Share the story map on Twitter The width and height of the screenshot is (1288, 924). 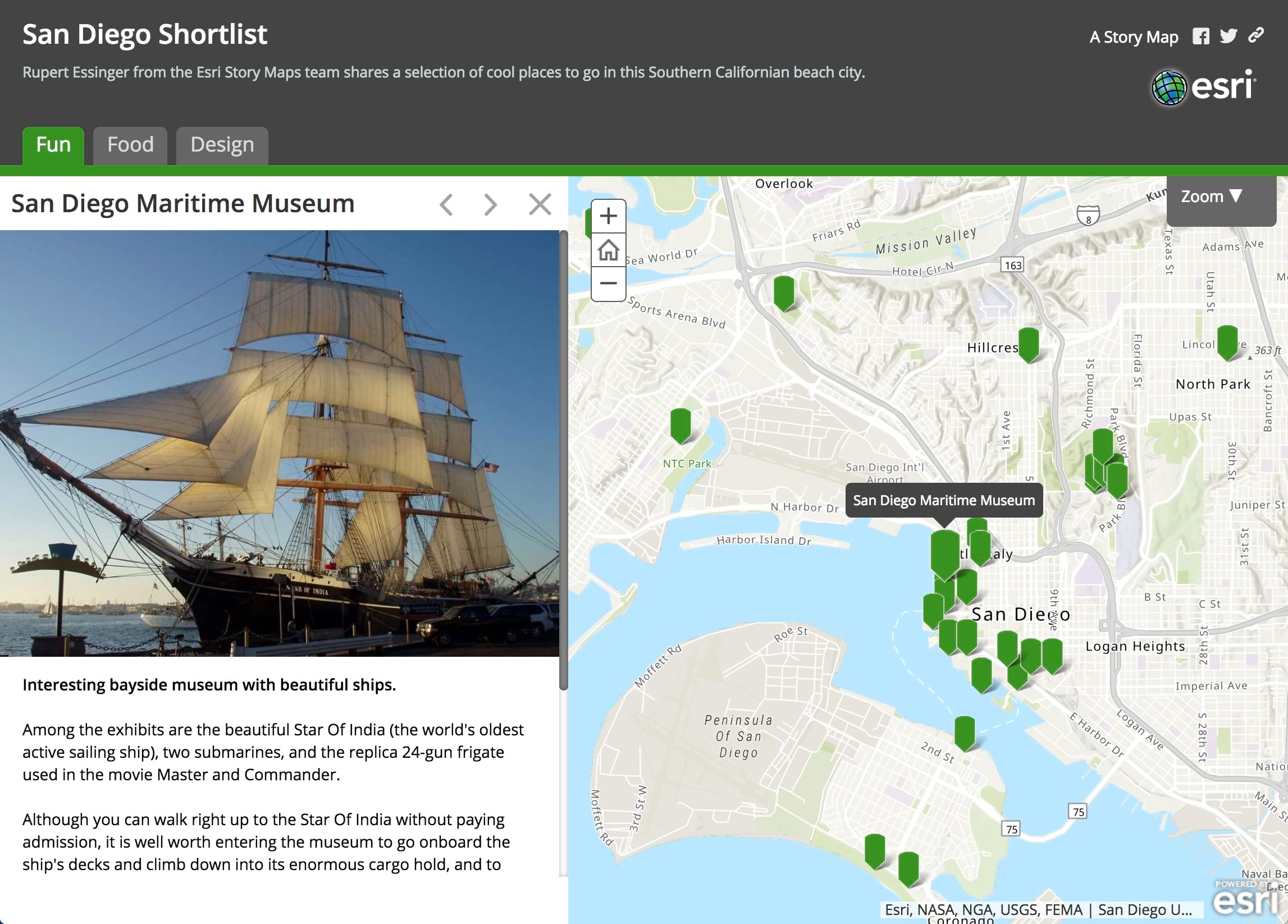click(x=1228, y=36)
